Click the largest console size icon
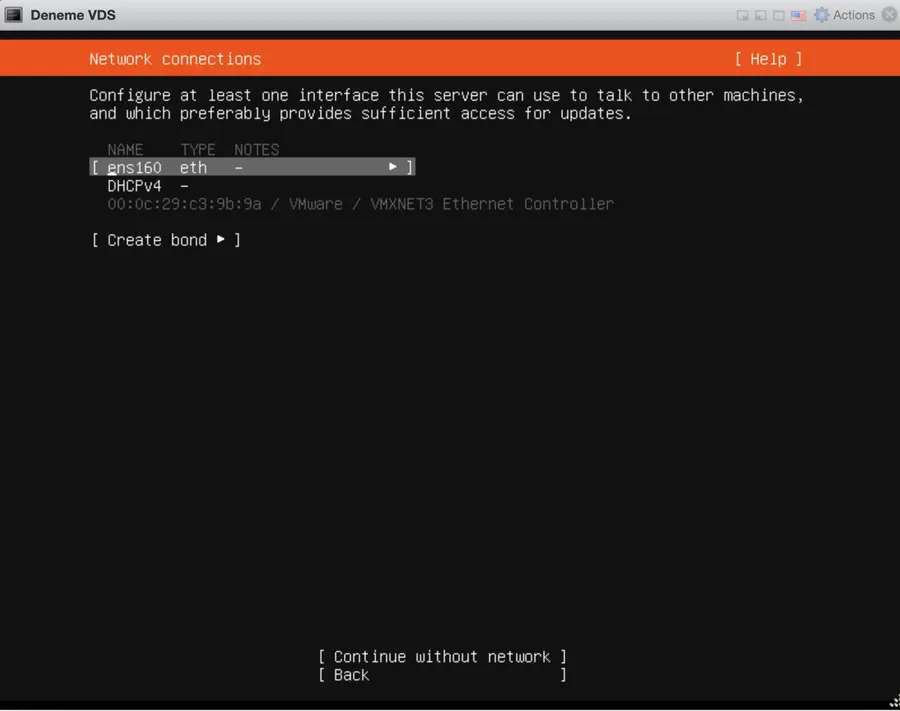The image size is (900, 711). [779, 15]
